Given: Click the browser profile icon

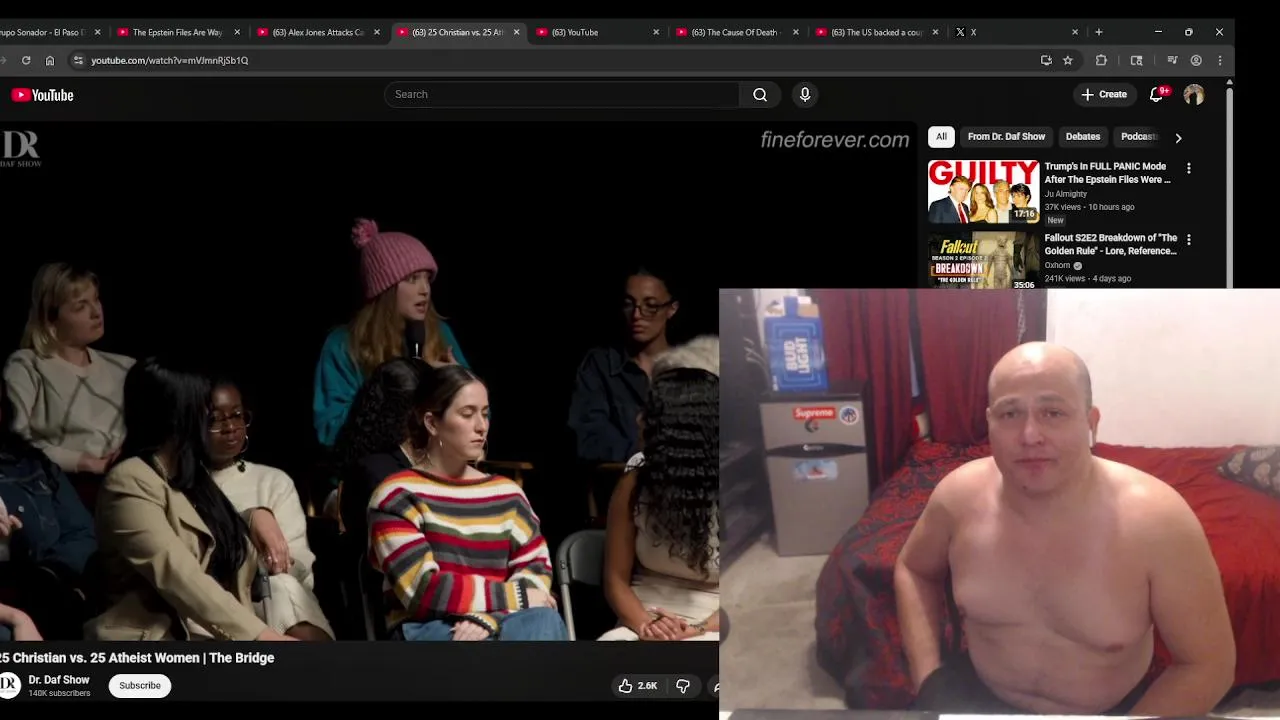Looking at the screenshot, I should (1196, 60).
